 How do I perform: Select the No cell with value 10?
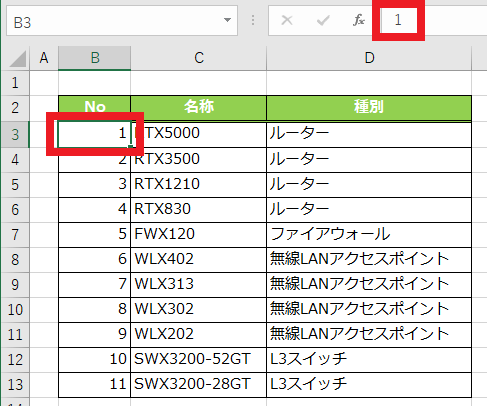pos(95,360)
